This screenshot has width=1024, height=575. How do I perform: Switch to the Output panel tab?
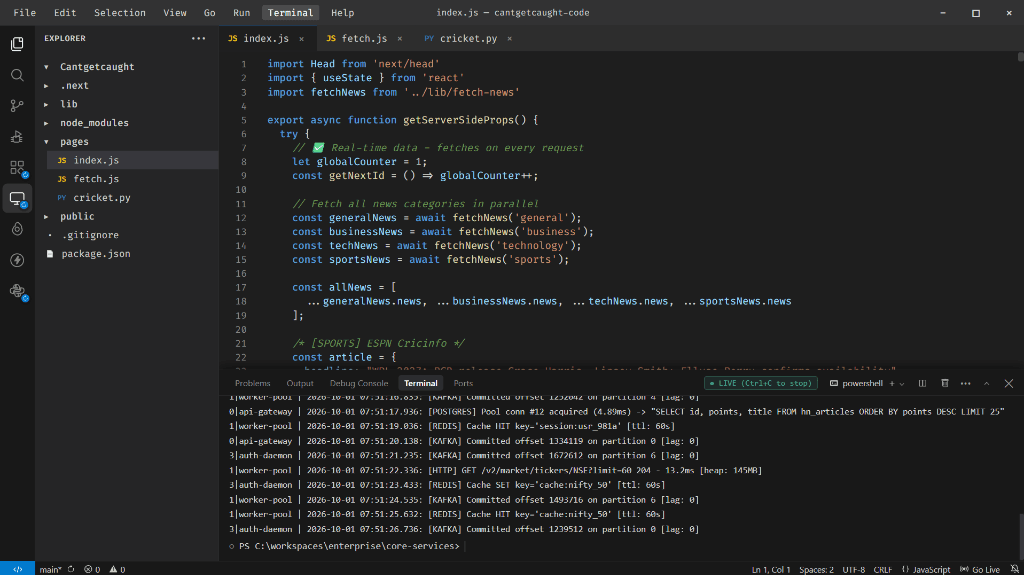coord(300,384)
